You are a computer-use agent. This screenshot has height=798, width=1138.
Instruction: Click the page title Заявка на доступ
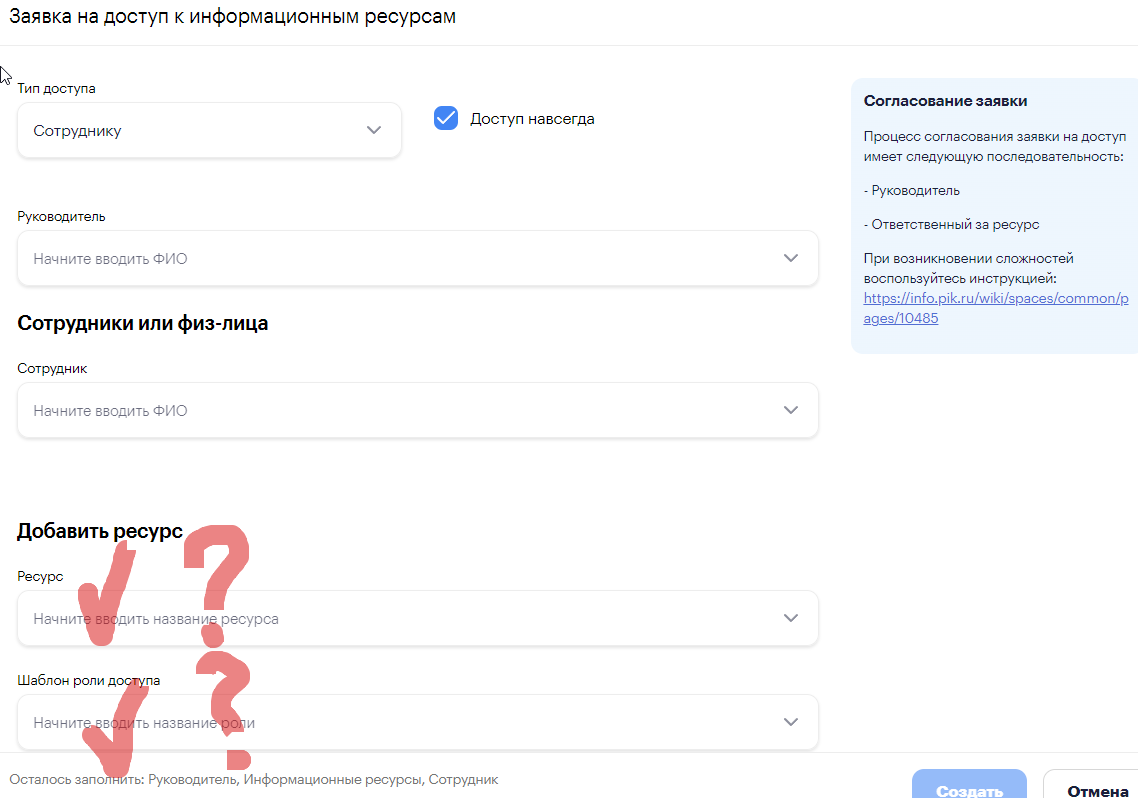coord(232,16)
